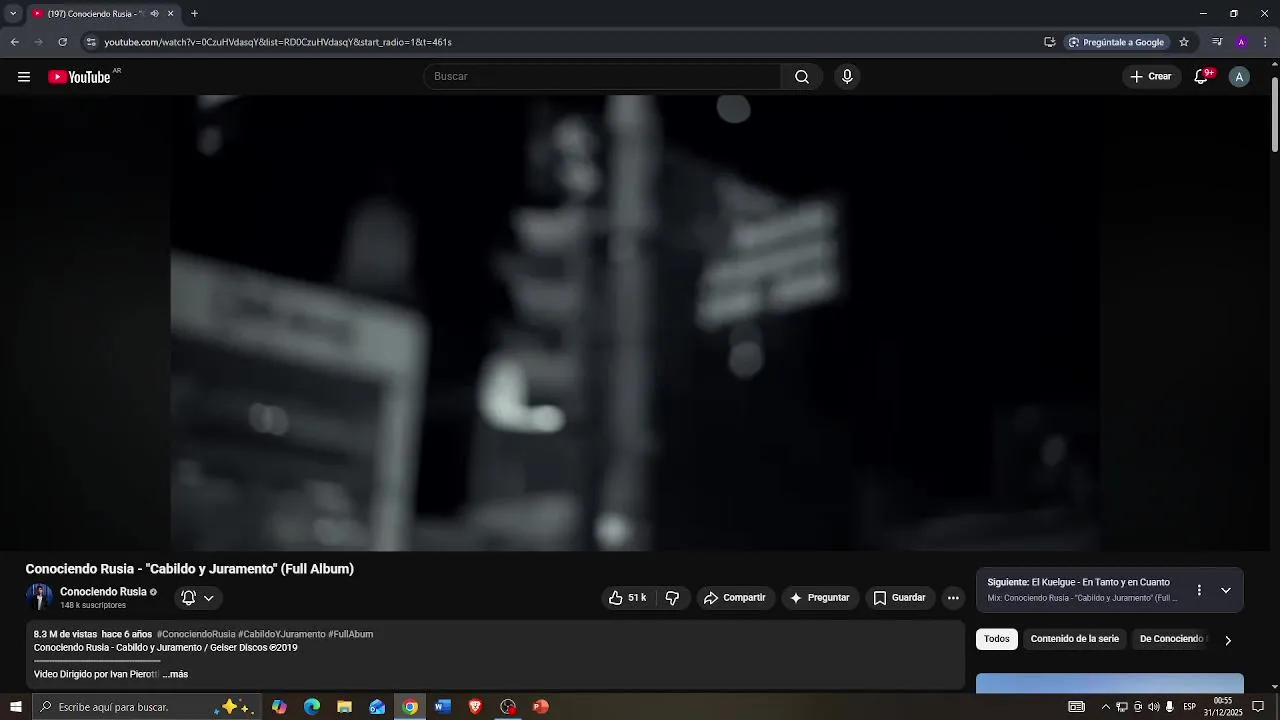Like the video with thumbs up
Viewport: 1280px width, 720px height.
(x=628, y=598)
